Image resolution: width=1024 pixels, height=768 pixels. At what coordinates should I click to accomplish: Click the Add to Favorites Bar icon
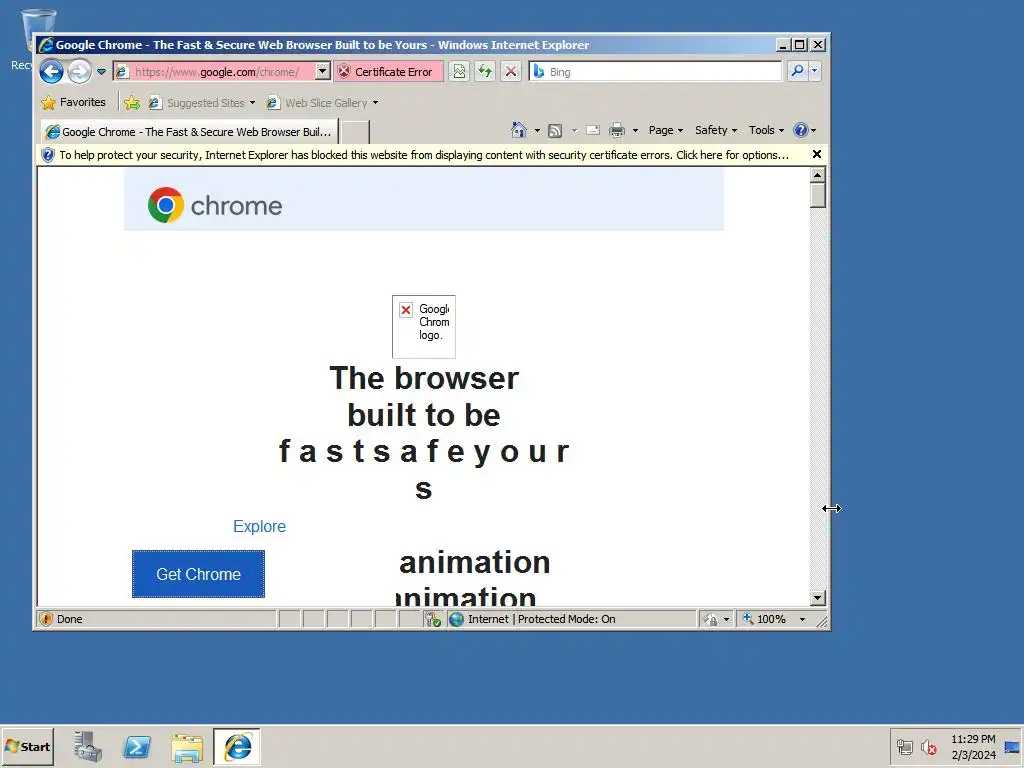point(132,103)
